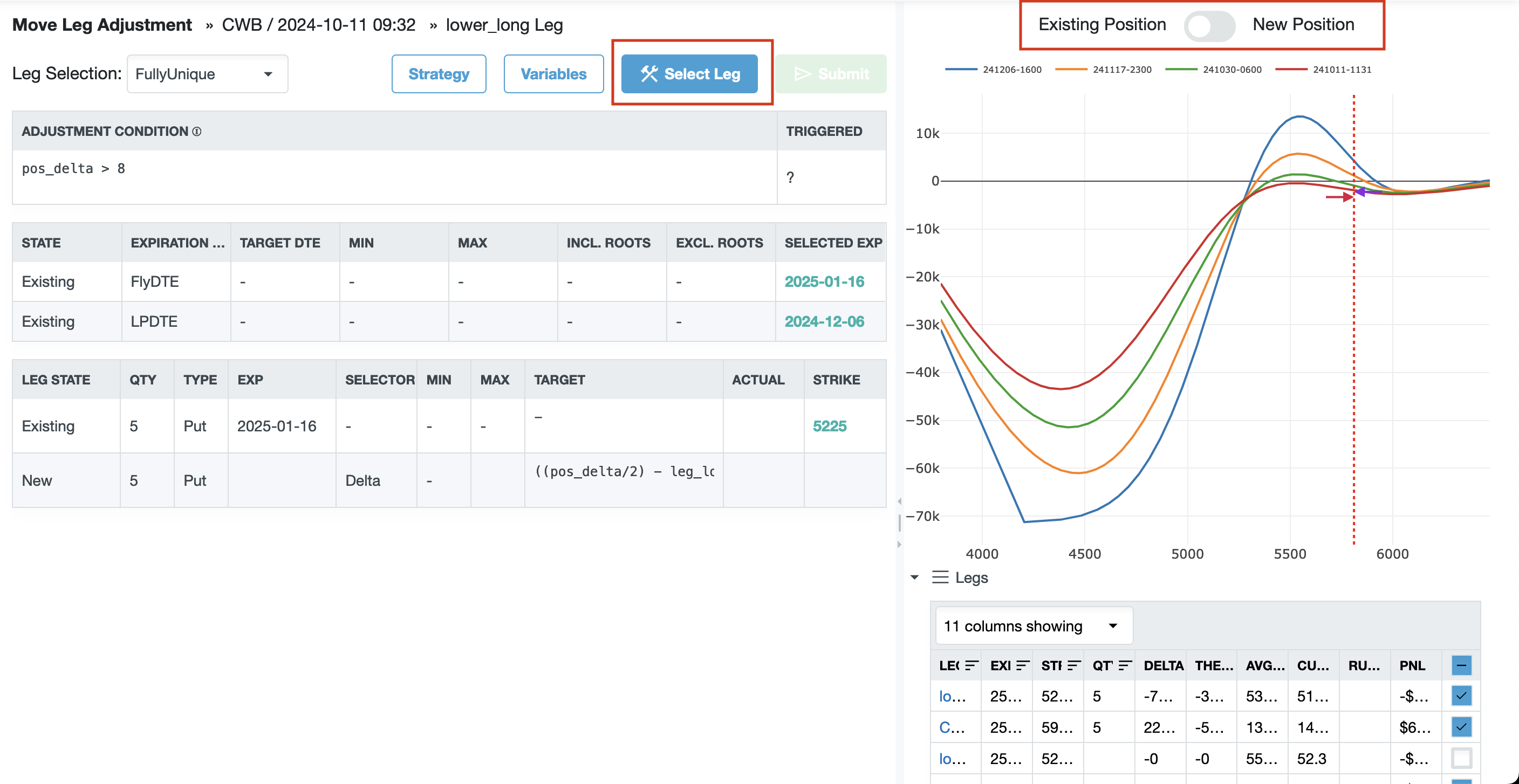This screenshot has width=1519, height=784.
Task: Open the 11 columns showing dropdown
Action: (1033, 626)
